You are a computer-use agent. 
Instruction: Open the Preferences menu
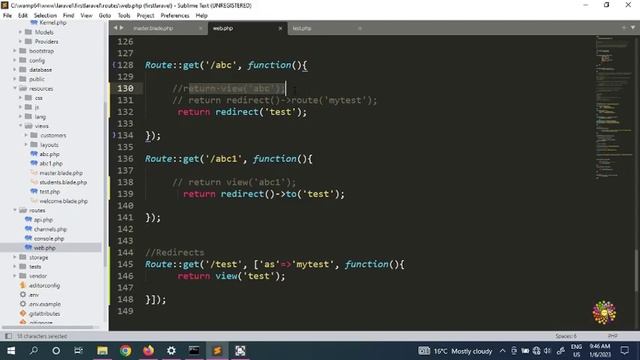click(x=175, y=16)
